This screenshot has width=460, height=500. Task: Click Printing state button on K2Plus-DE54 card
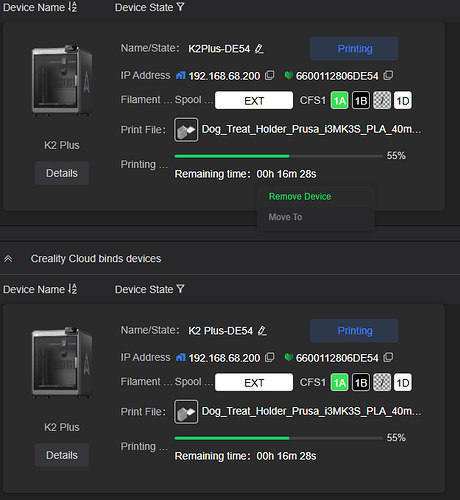click(354, 49)
